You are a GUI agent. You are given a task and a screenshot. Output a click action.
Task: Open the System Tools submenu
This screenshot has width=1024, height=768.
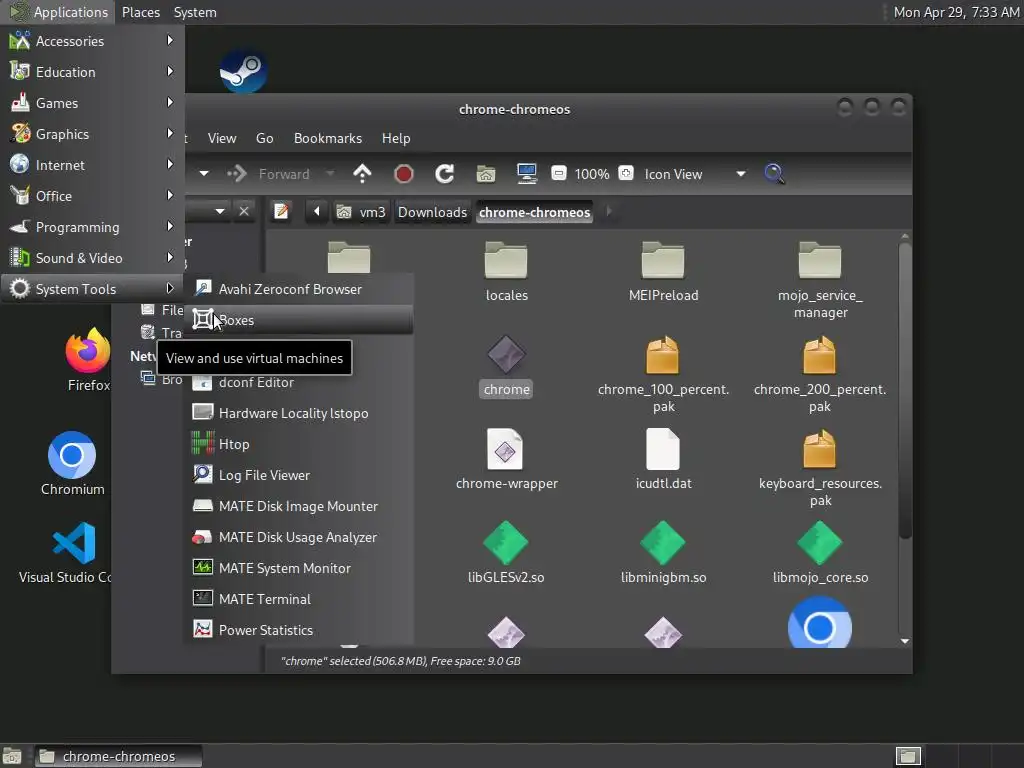tap(92, 289)
